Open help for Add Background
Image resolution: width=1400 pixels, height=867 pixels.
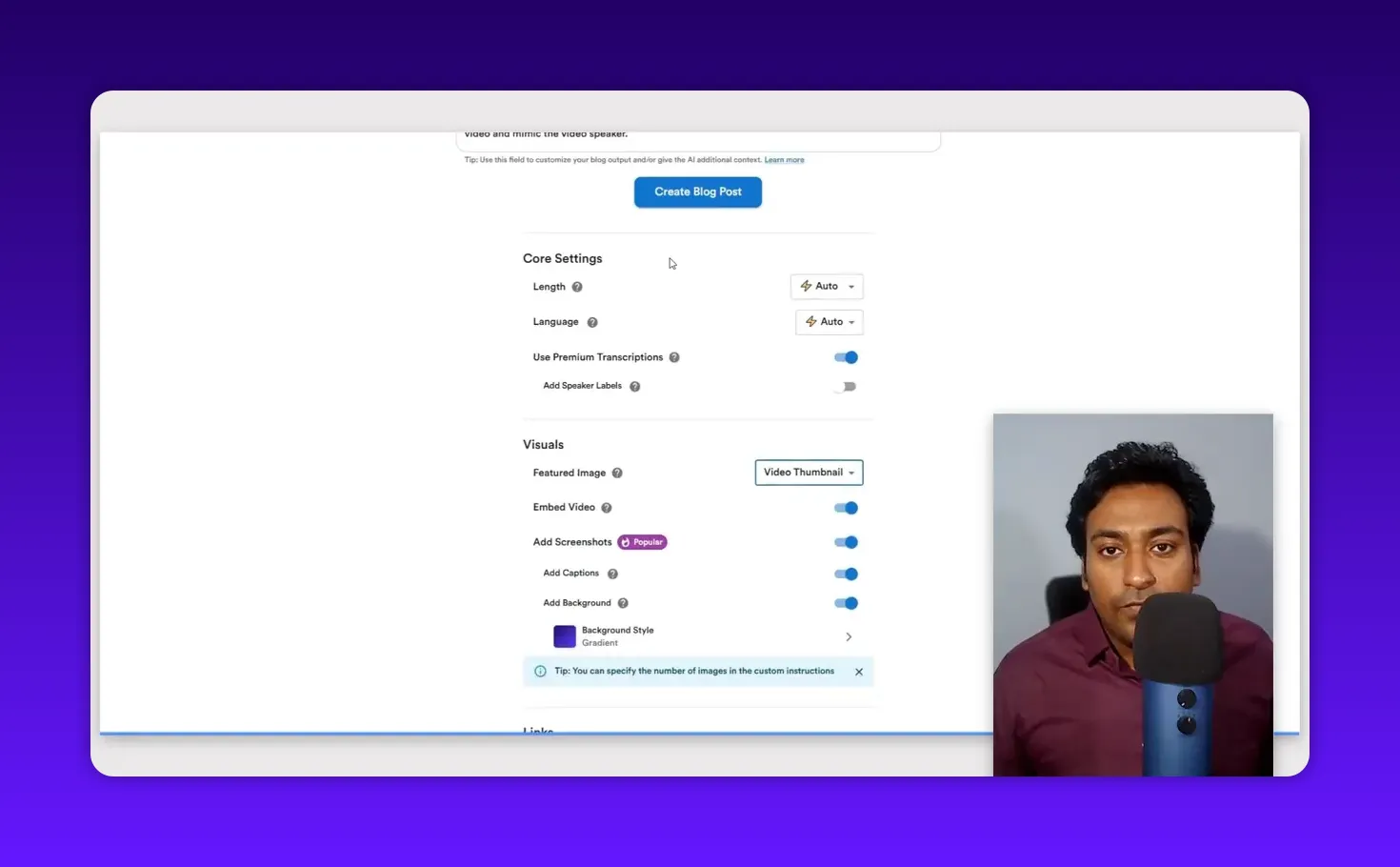pyautogui.click(x=622, y=602)
